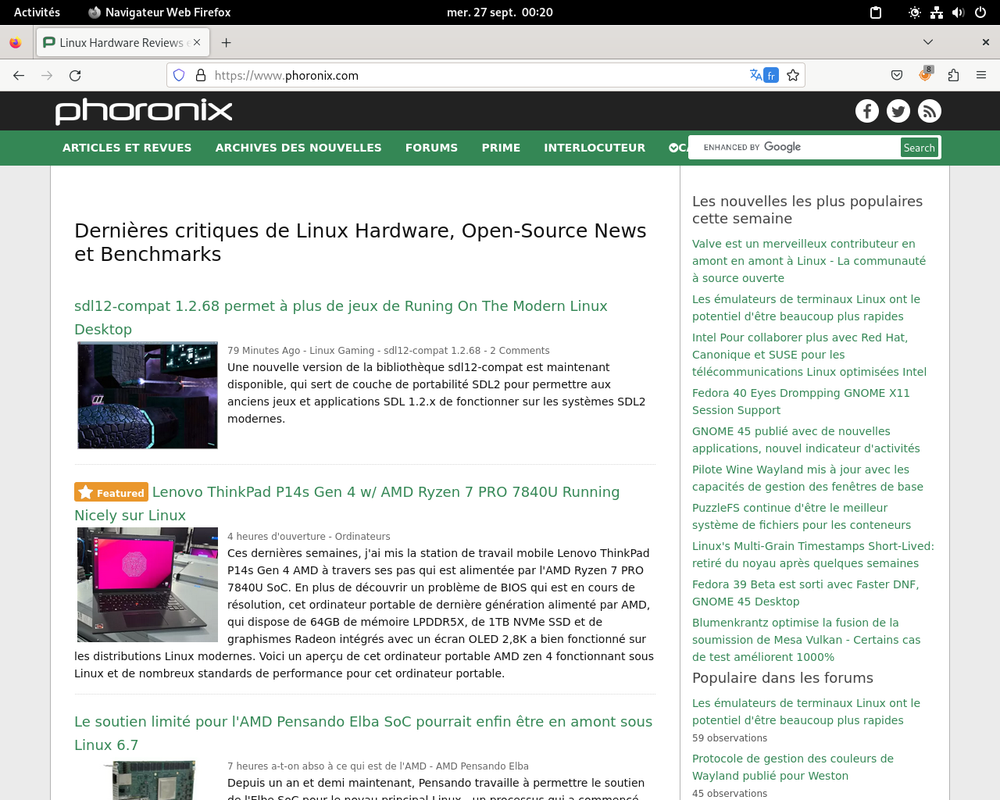Bookmark this page with the star icon

[x=793, y=75]
